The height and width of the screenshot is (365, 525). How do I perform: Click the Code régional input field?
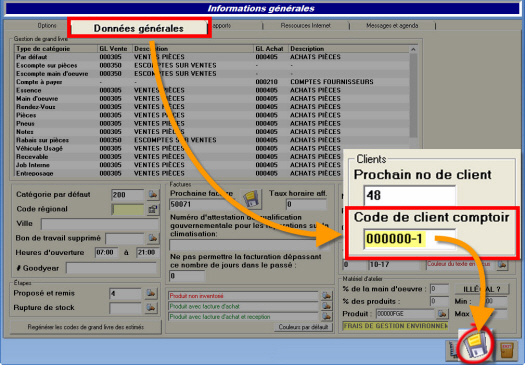(x=128, y=209)
